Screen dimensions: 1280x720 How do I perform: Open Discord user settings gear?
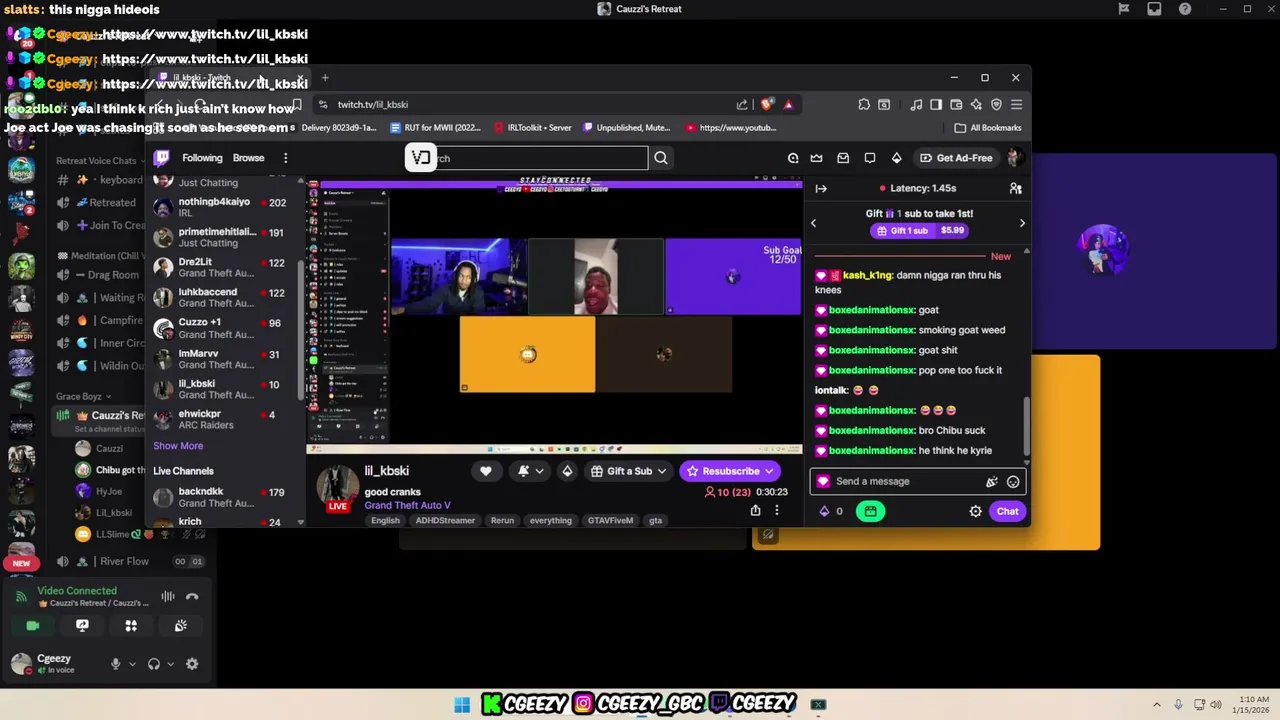click(192, 664)
